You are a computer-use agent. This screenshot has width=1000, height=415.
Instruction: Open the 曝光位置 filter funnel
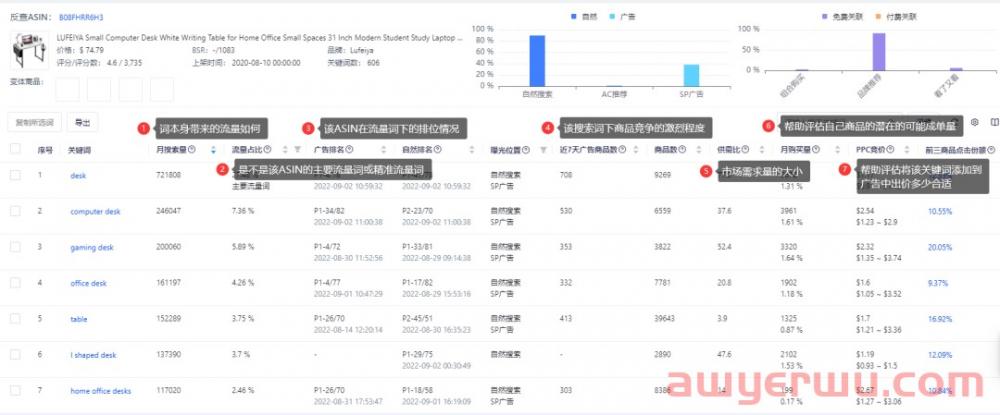(543, 150)
